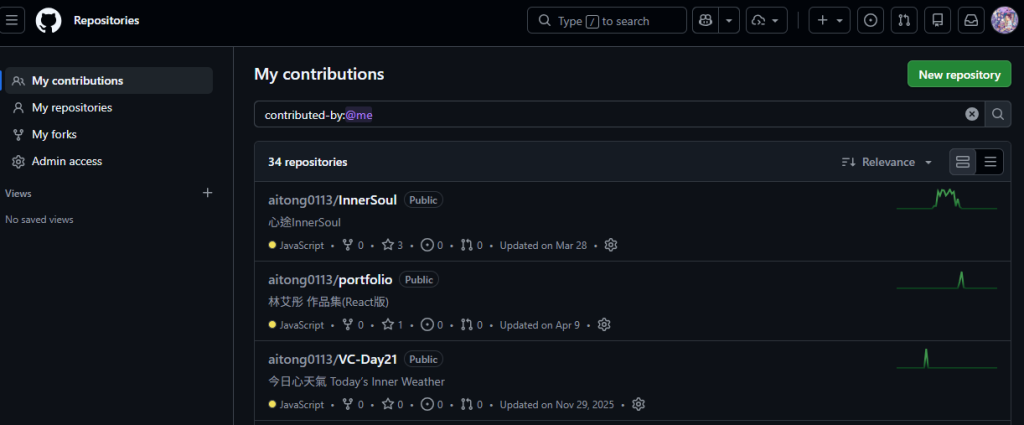Open the Copilot chat icon
The width and height of the screenshot is (1024, 425).
click(x=705, y=20)
